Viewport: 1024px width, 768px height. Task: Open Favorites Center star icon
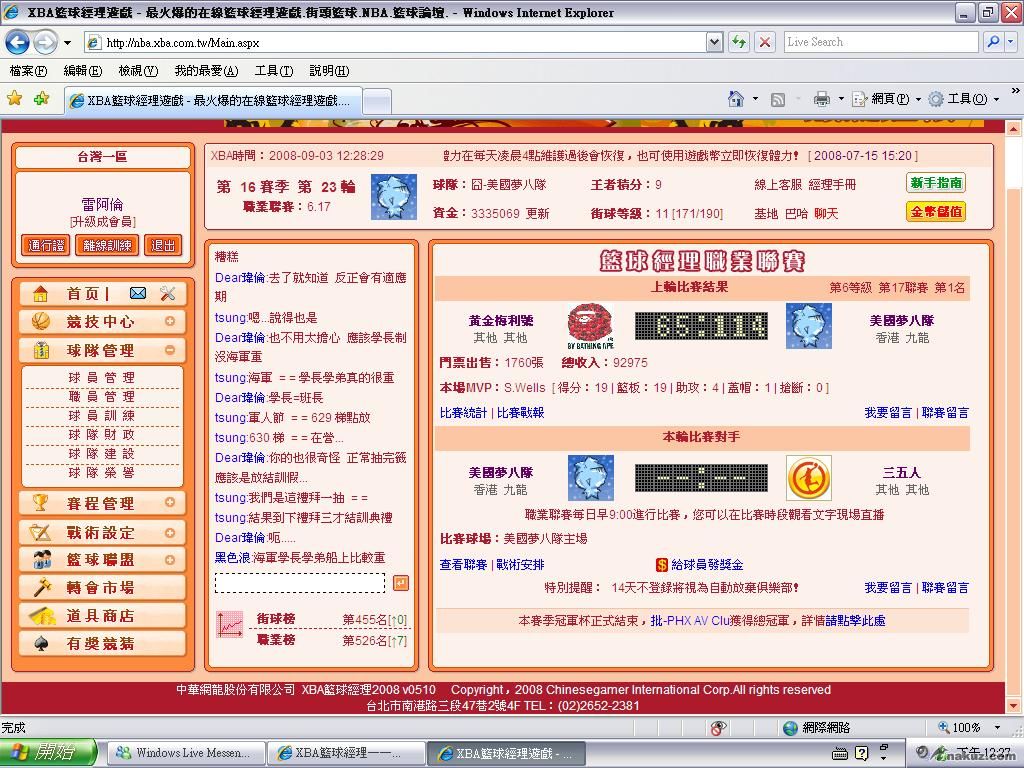tap(14, 99)
